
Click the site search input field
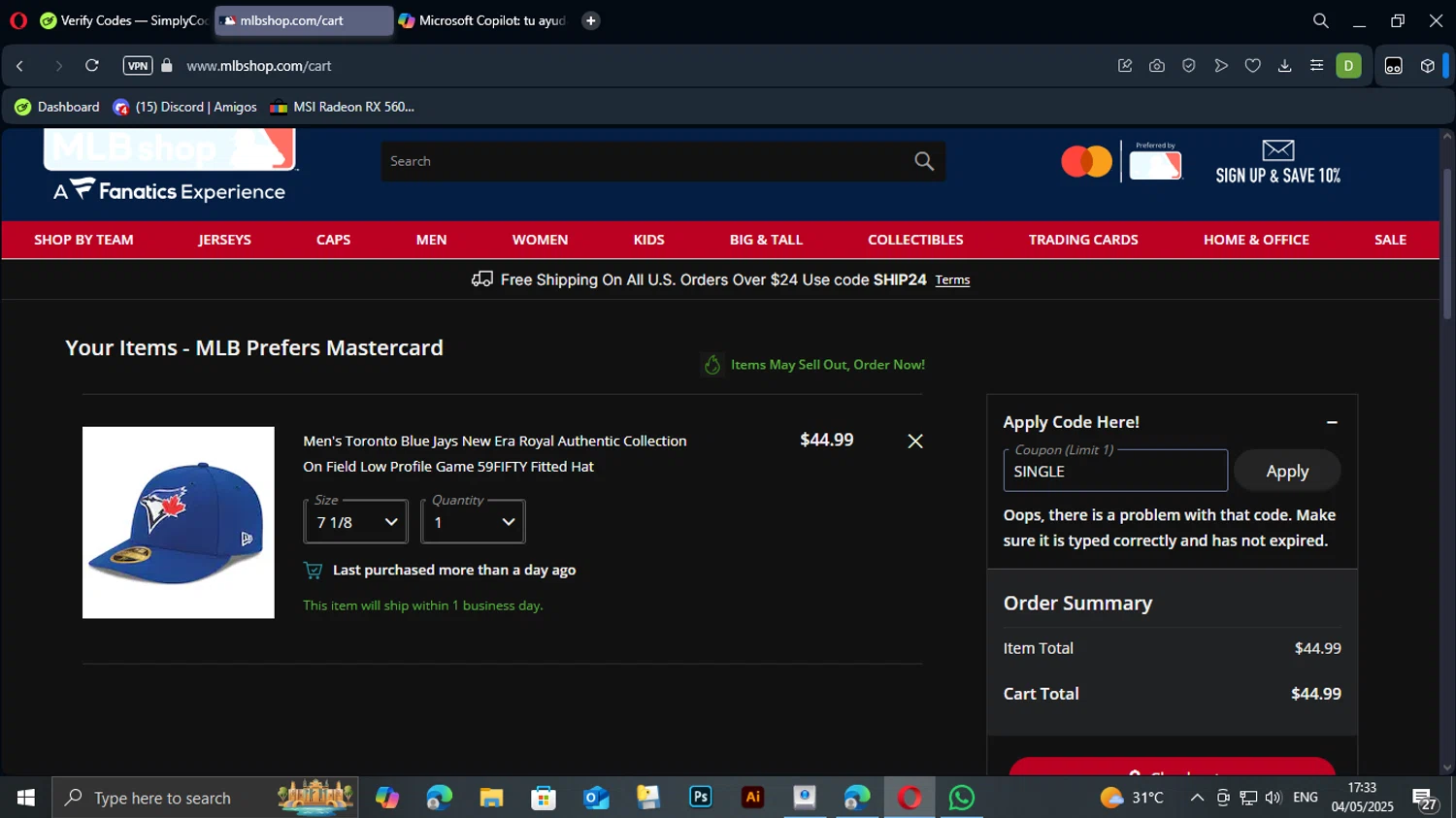645,161
